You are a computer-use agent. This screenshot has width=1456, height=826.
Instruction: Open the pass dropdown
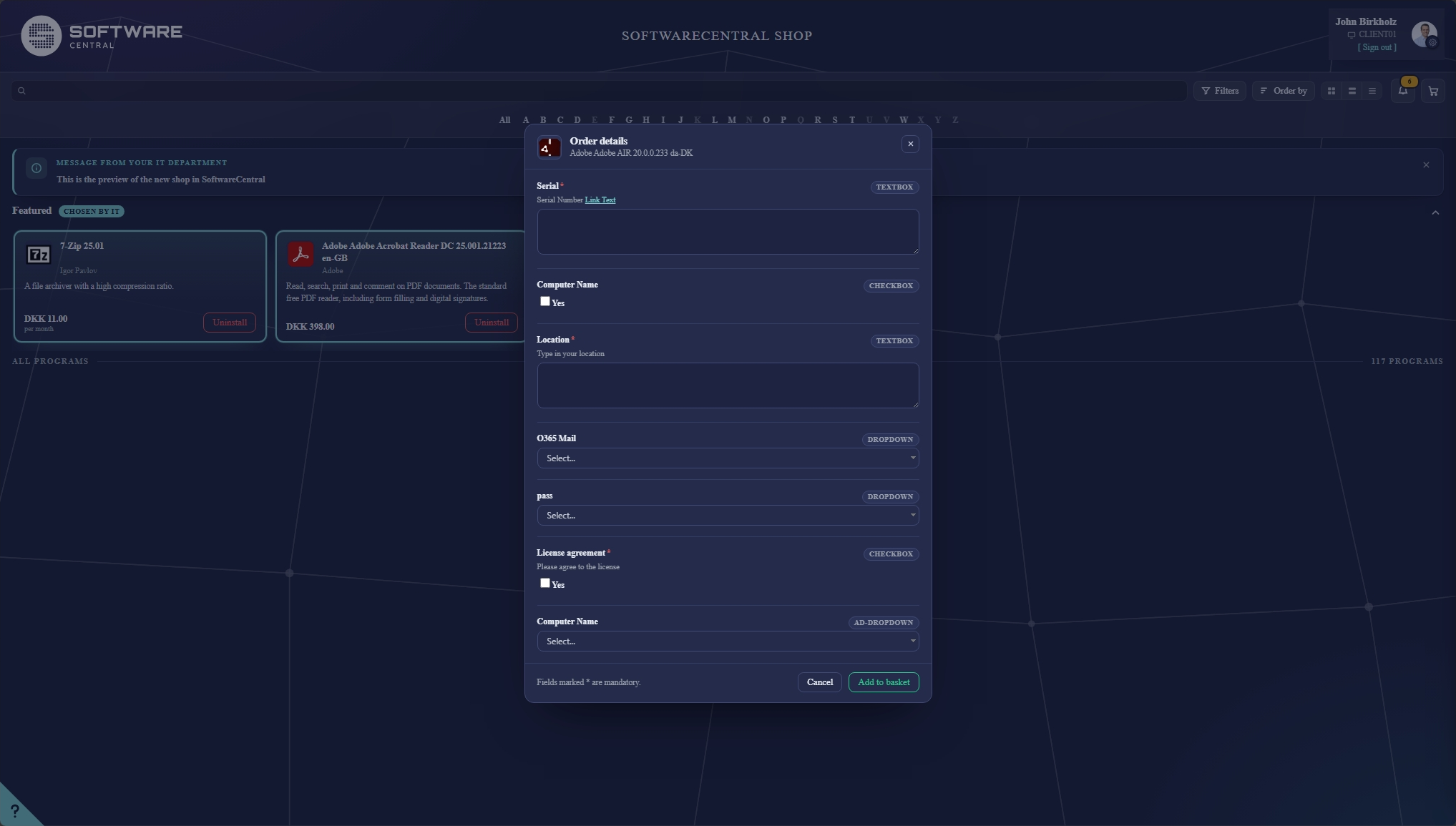click(728, 516)
